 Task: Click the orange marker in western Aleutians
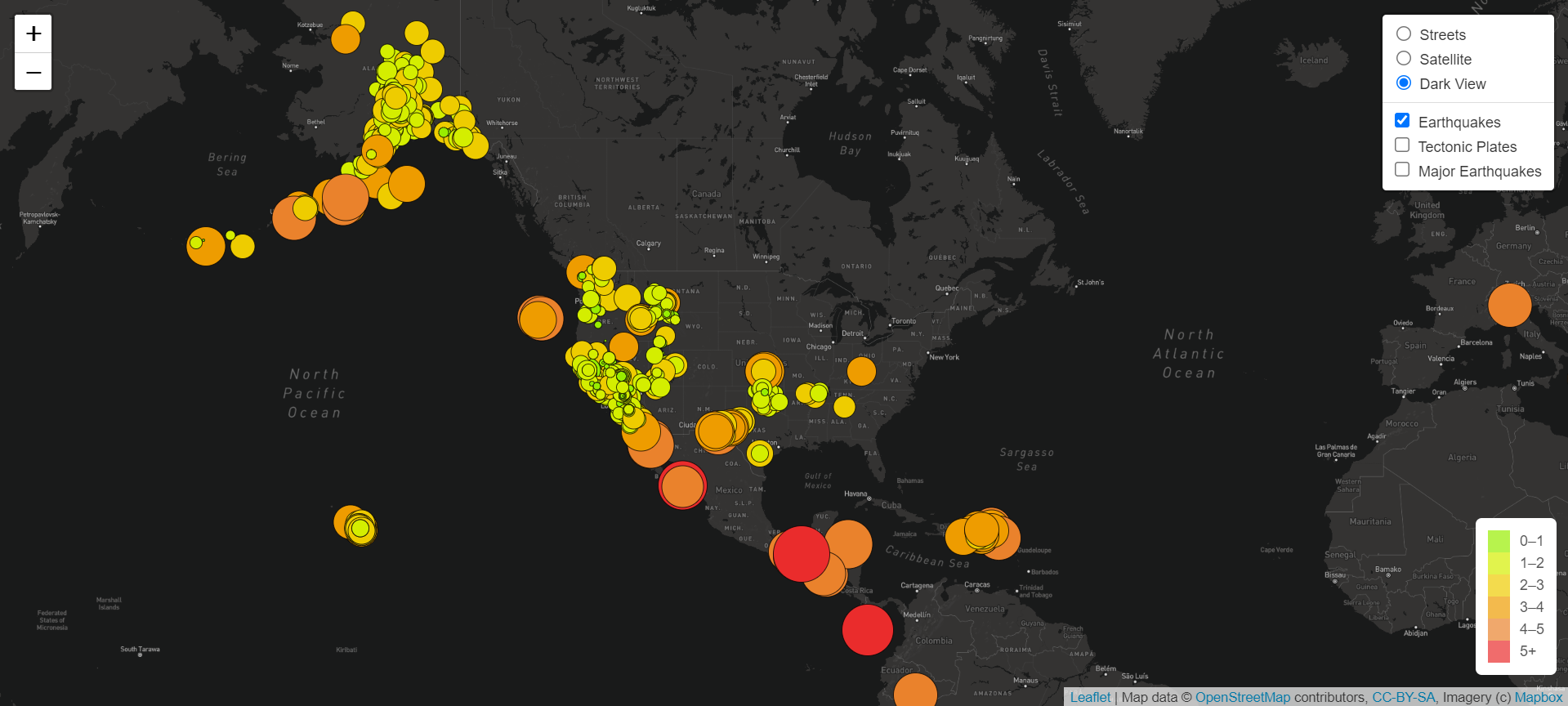click(x=205, y=246)
